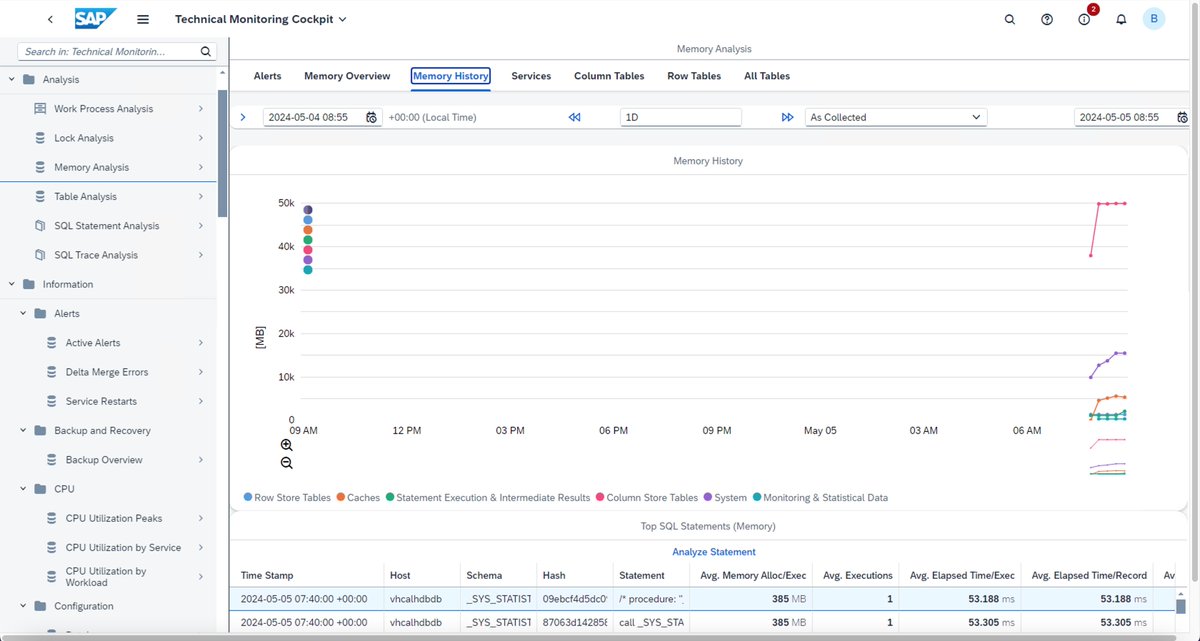Step forward one time period
The height and width of the screenshot is (641, 1200).
(x=787, y=117)
